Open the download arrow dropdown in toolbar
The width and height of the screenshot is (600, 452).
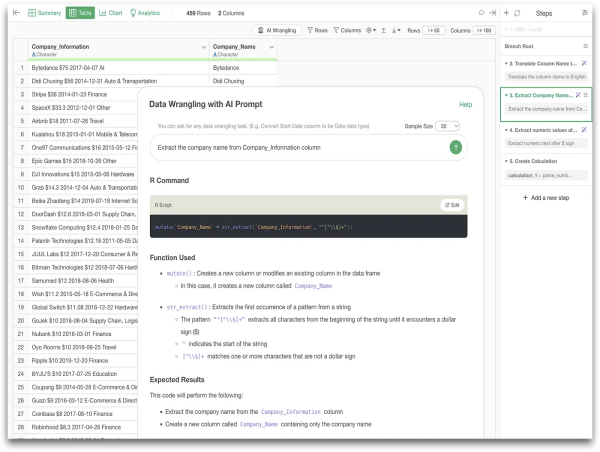coord(396,30)
